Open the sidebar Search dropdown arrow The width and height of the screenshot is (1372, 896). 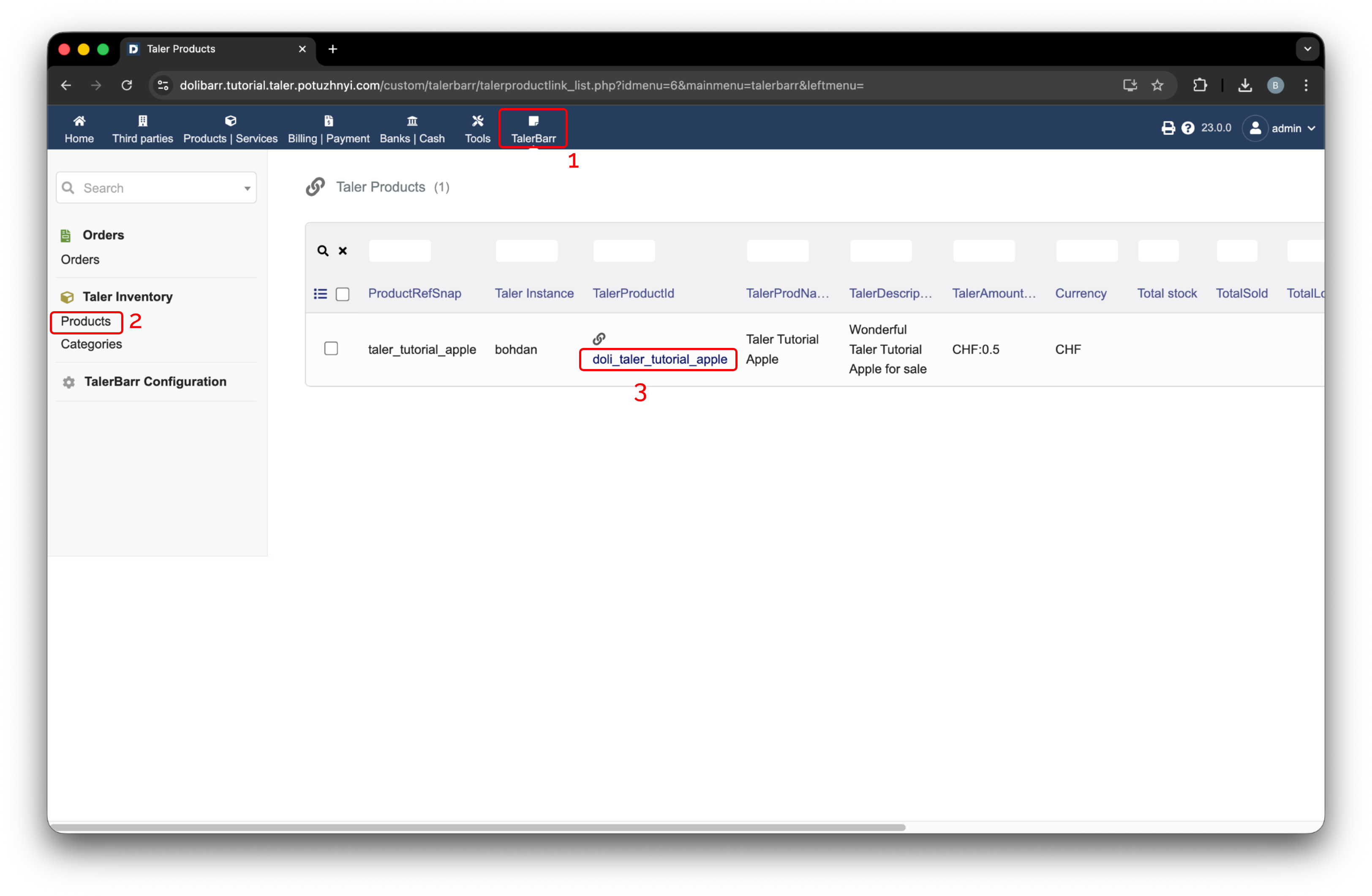pyautogui.click(x=247, y=188)
